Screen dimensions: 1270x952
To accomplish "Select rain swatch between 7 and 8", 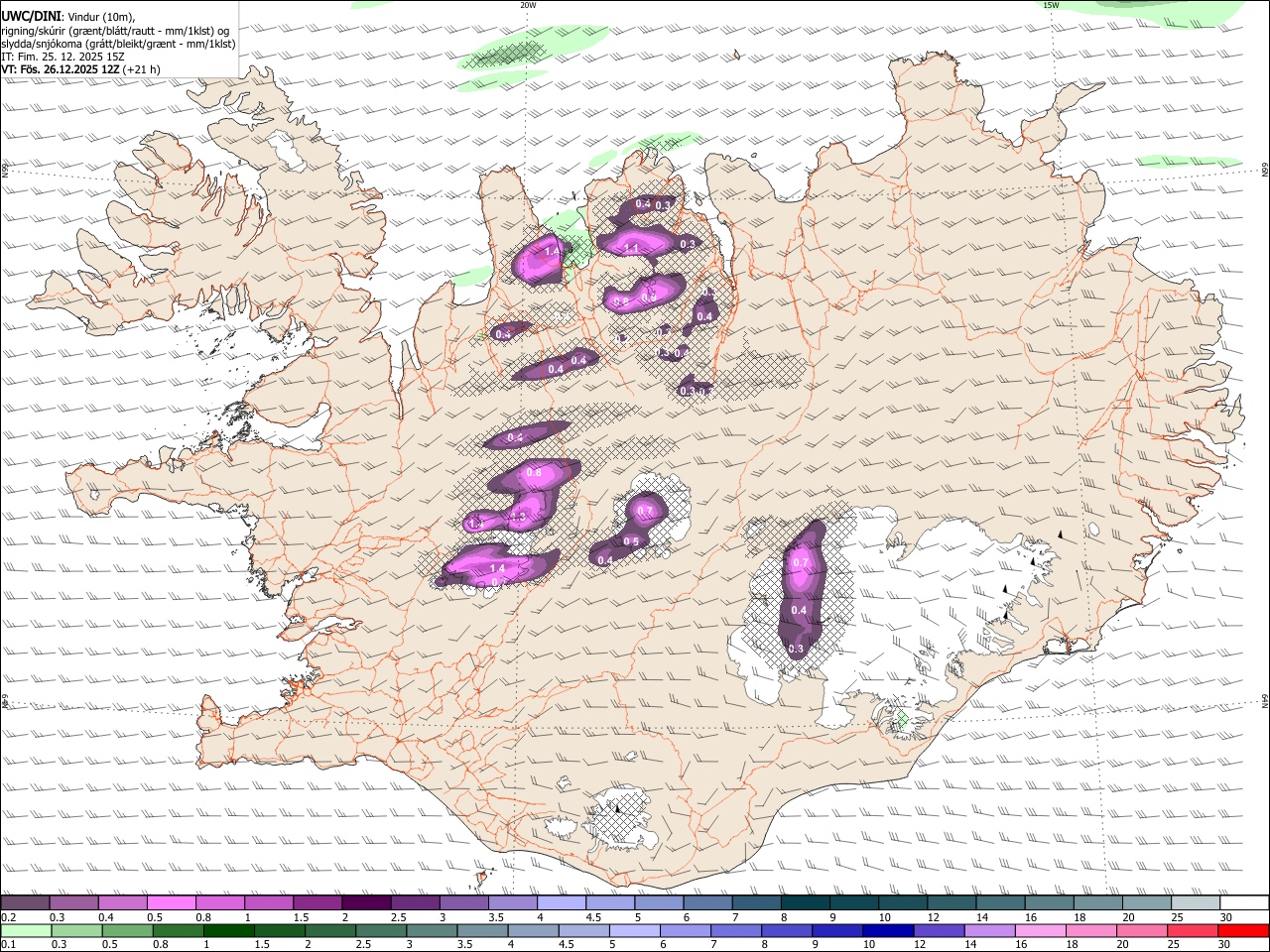I will 736,931.
